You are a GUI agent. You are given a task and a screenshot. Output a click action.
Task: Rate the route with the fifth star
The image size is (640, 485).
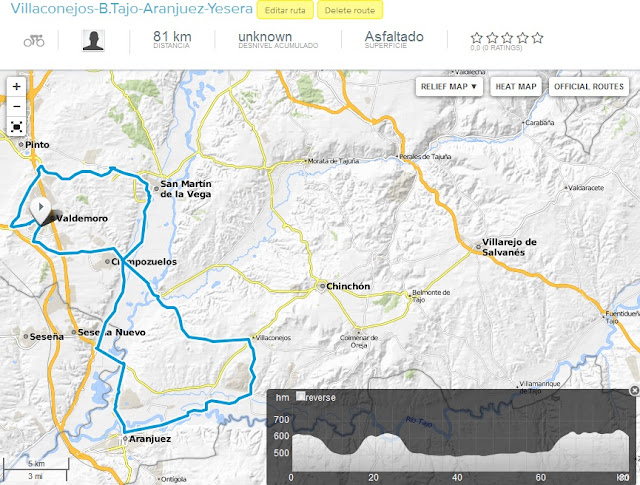[x=538, y=38]
